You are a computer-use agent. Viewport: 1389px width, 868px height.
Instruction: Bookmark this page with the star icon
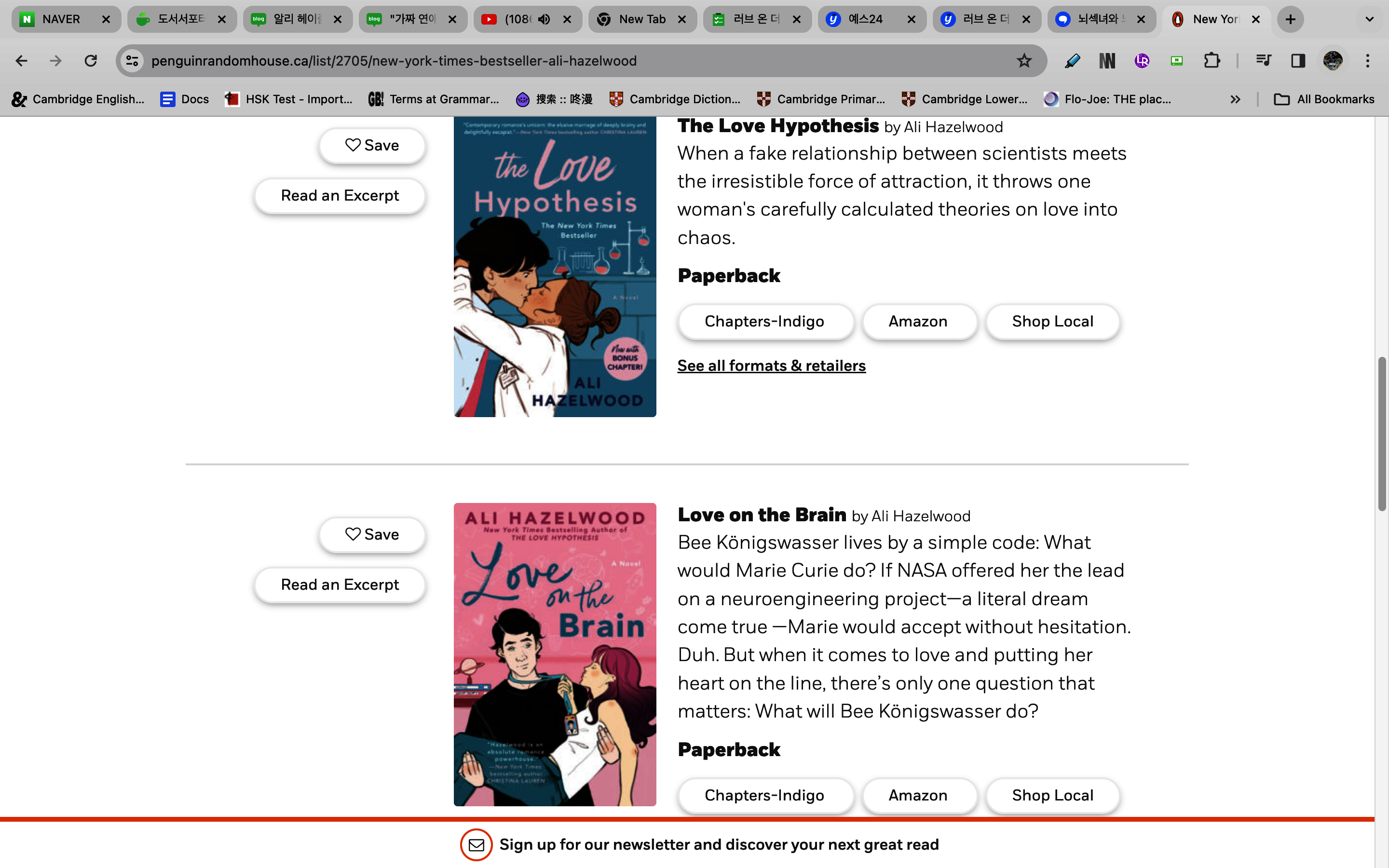pyautogui.click(x=1024, y=61)
